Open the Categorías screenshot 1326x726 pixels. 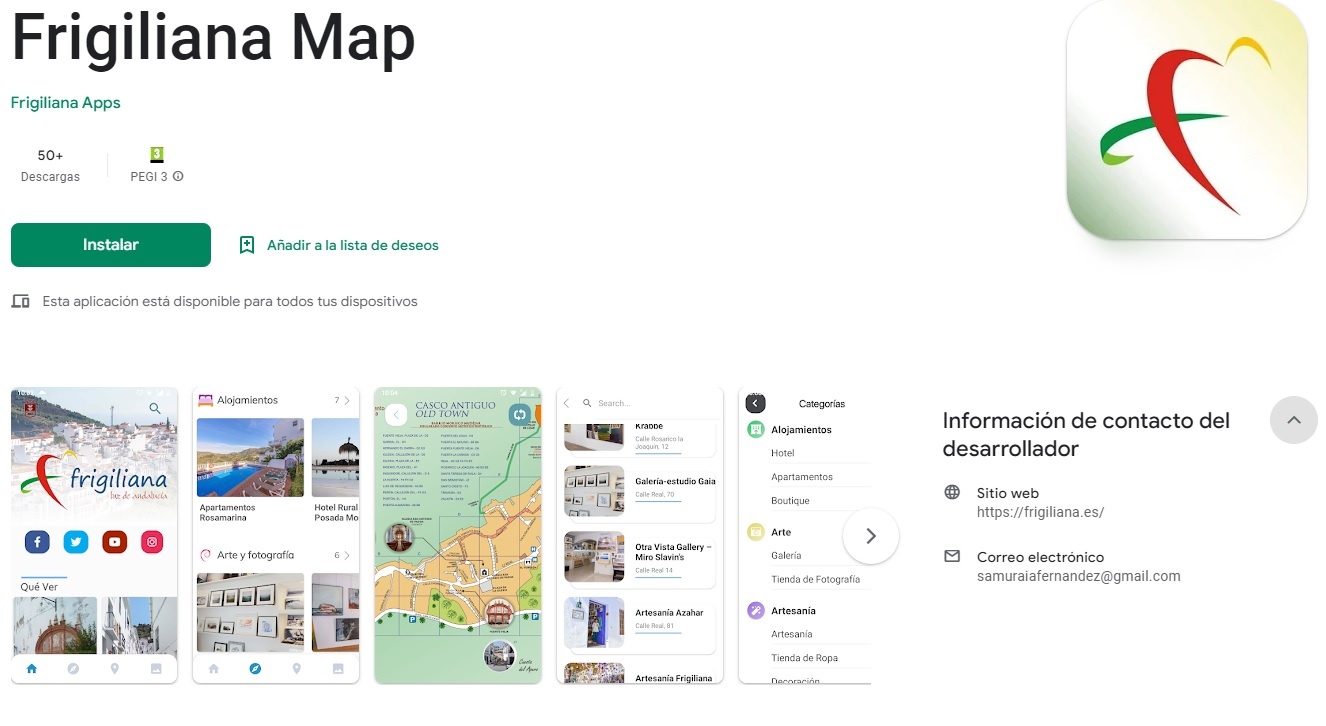point(805,536)
